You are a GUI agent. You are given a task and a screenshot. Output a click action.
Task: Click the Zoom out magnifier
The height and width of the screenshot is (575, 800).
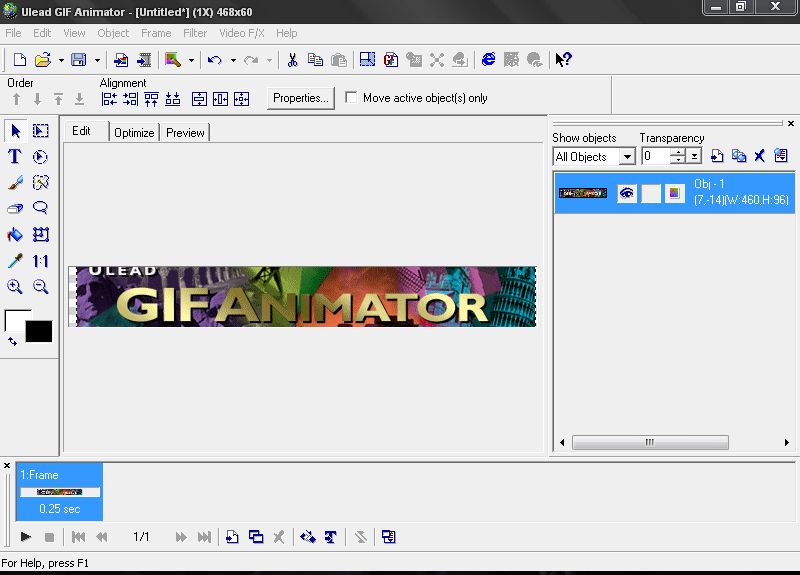coord(40,286)
